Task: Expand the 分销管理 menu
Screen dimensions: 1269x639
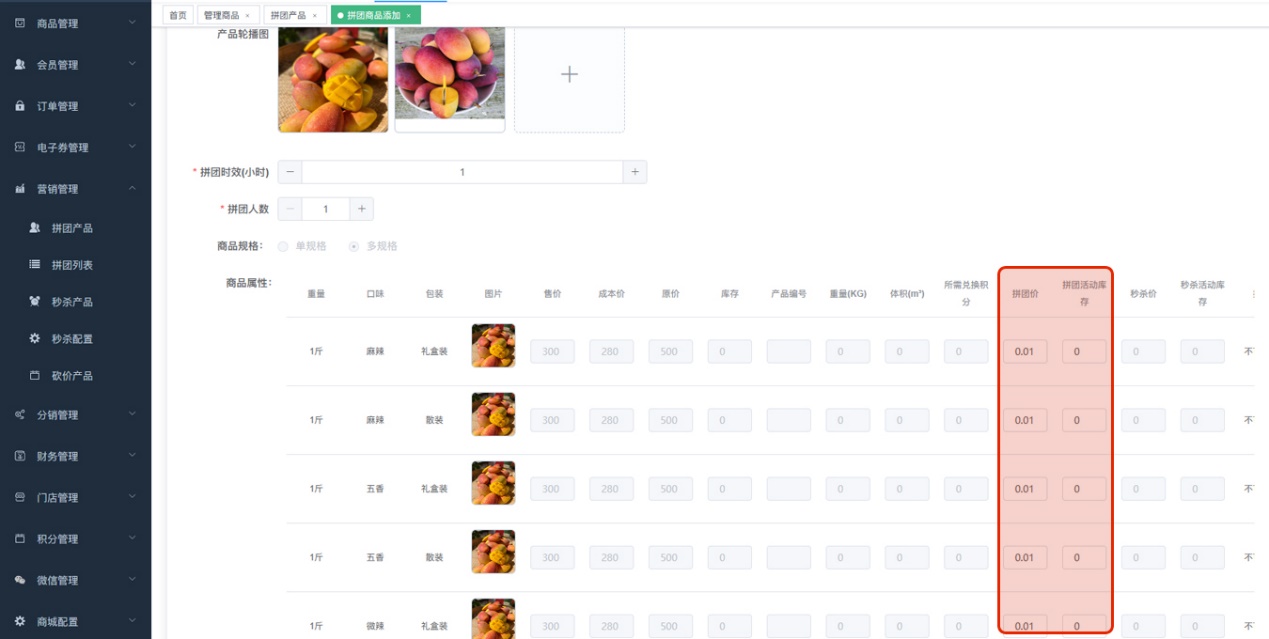Action: [x=133, y=414]
